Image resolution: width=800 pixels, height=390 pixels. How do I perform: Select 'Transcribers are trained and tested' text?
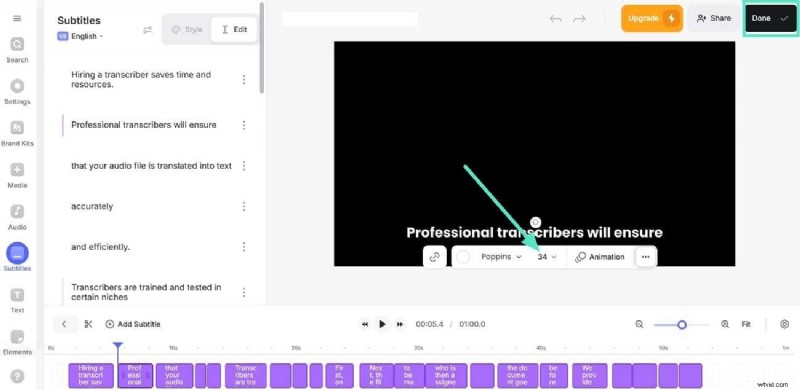pos(146,292)
